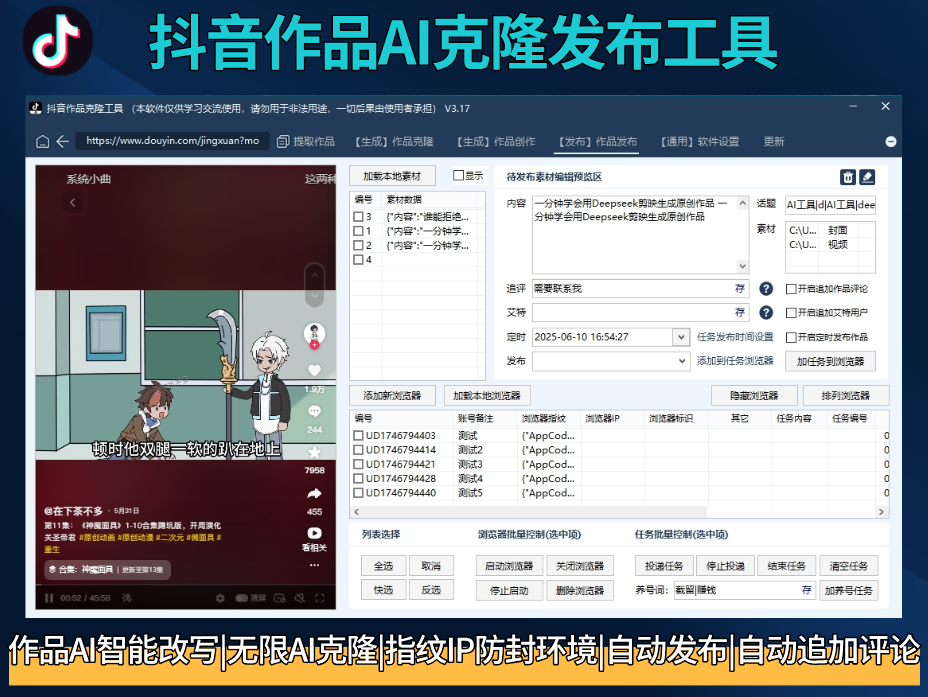Switch to the 【通用】软件设置 tab

701,141
